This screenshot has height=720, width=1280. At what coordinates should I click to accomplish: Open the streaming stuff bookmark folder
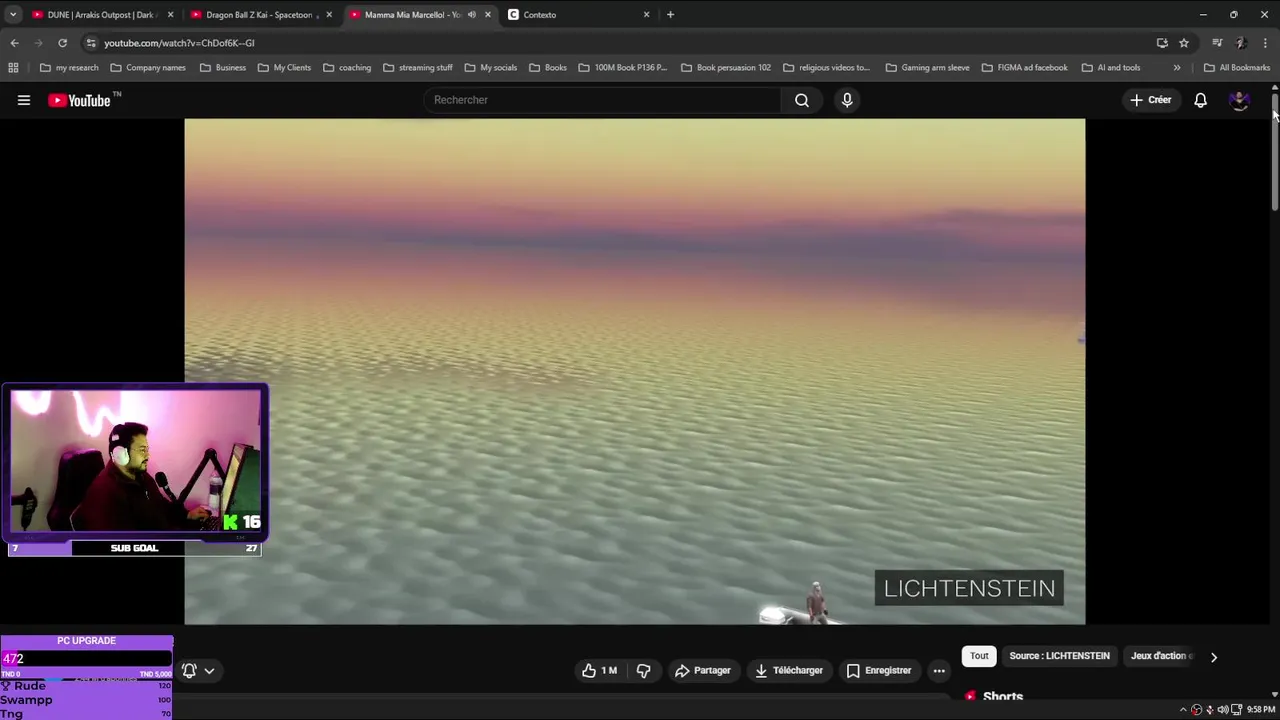(x=418, y=68)
